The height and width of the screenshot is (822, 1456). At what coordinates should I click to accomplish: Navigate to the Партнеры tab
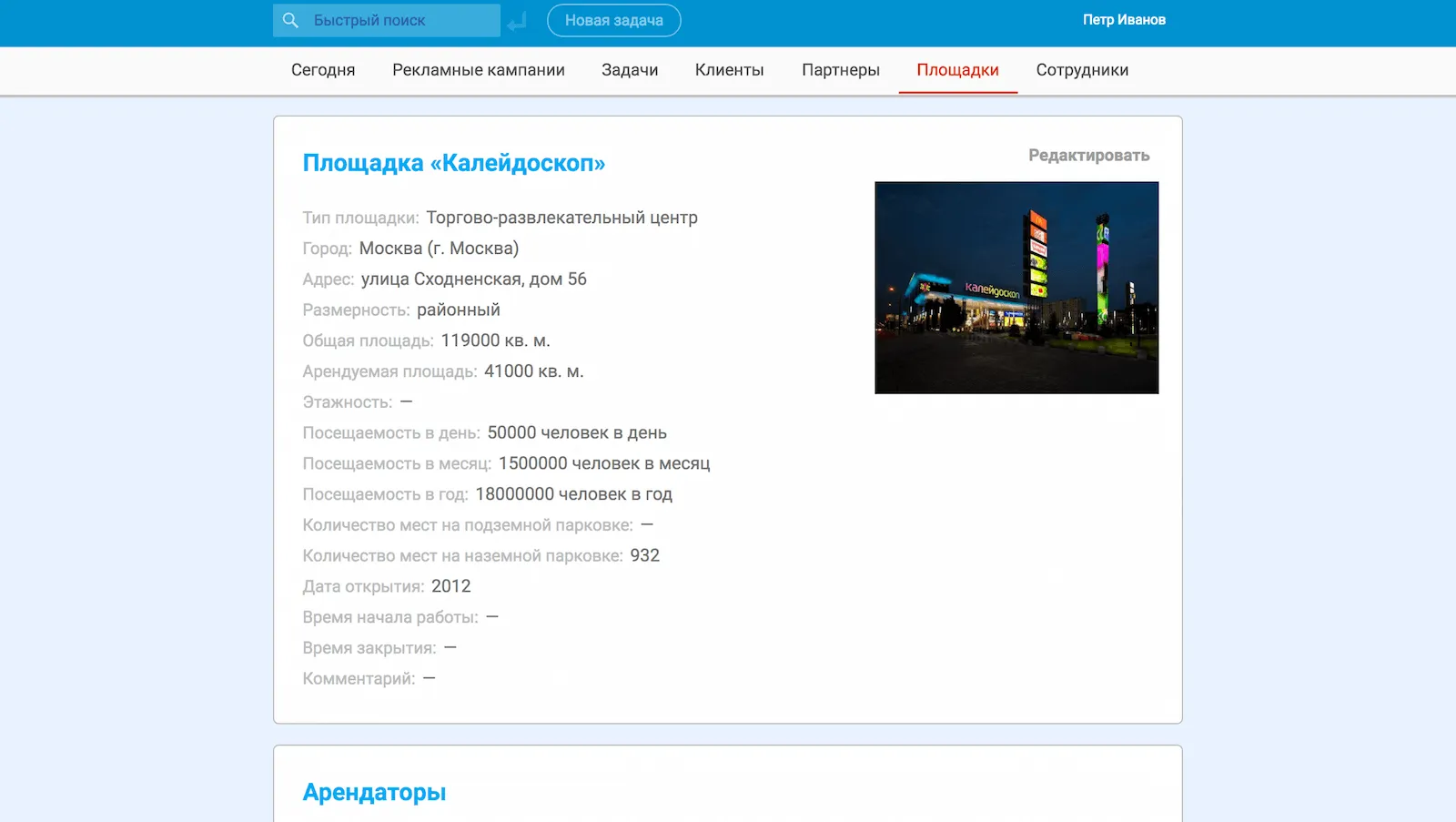pos(840,70)
